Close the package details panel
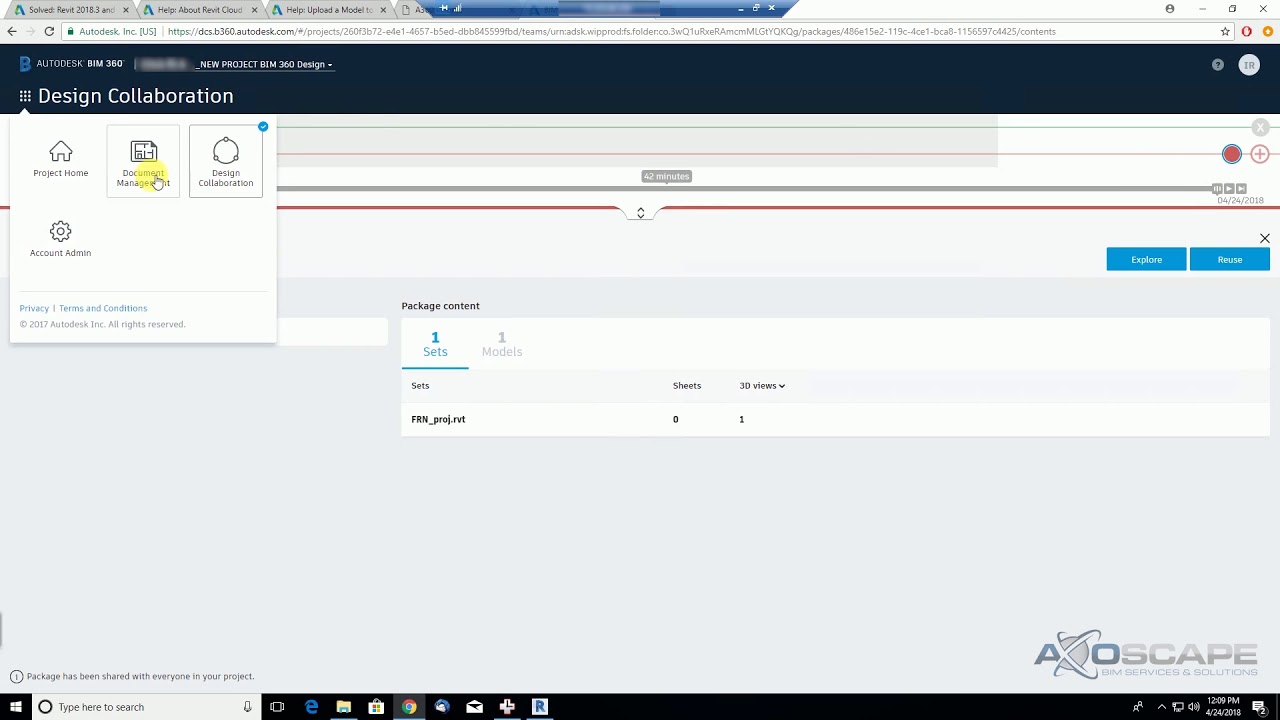The width and height of the screenshot is (1280, 720). (x=1265, y=238)
